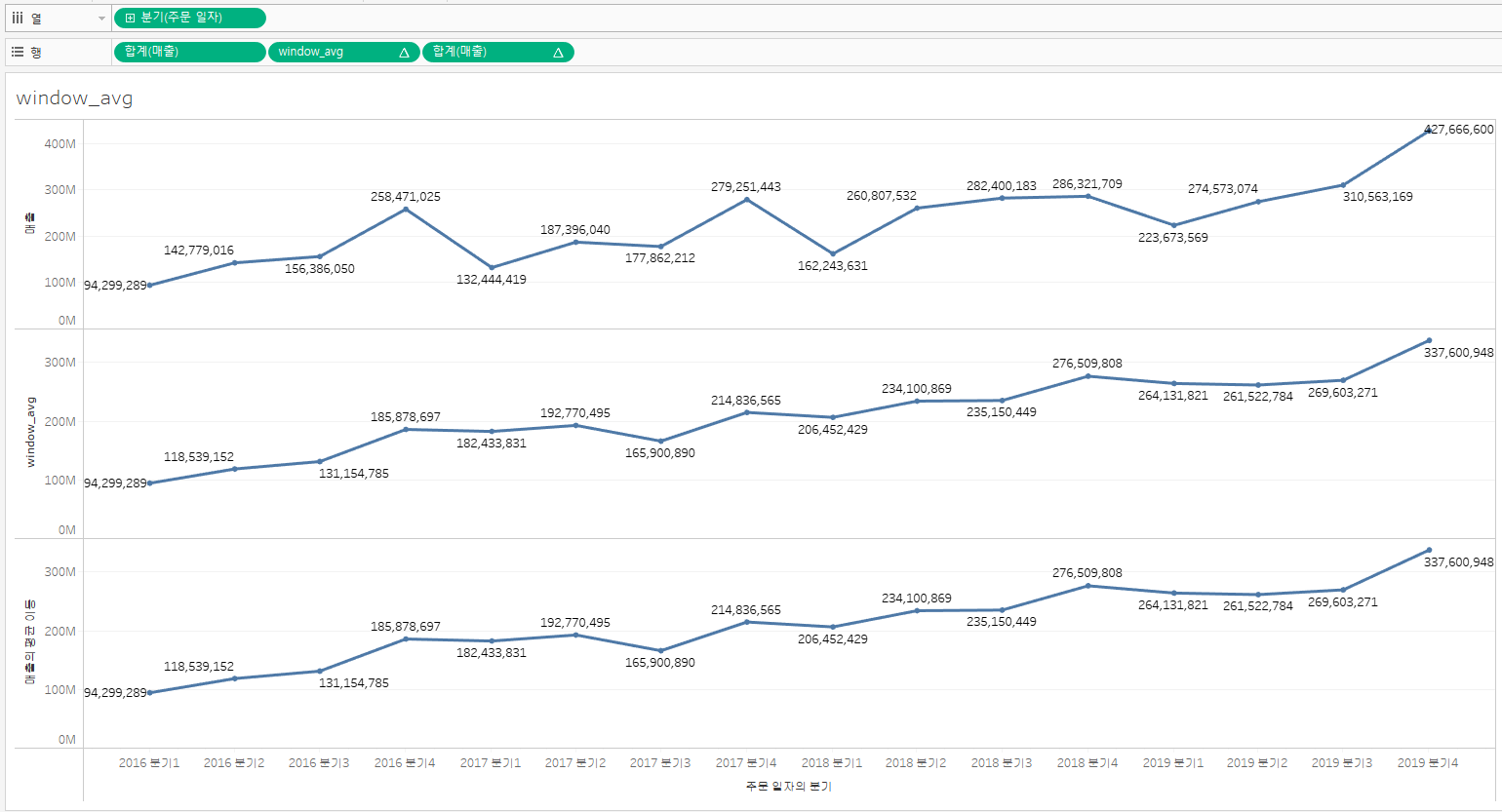1502x812 pixels.
Task: Click 337,600,948 label in the middle window_avg chart
Action: pos(1459,352)
